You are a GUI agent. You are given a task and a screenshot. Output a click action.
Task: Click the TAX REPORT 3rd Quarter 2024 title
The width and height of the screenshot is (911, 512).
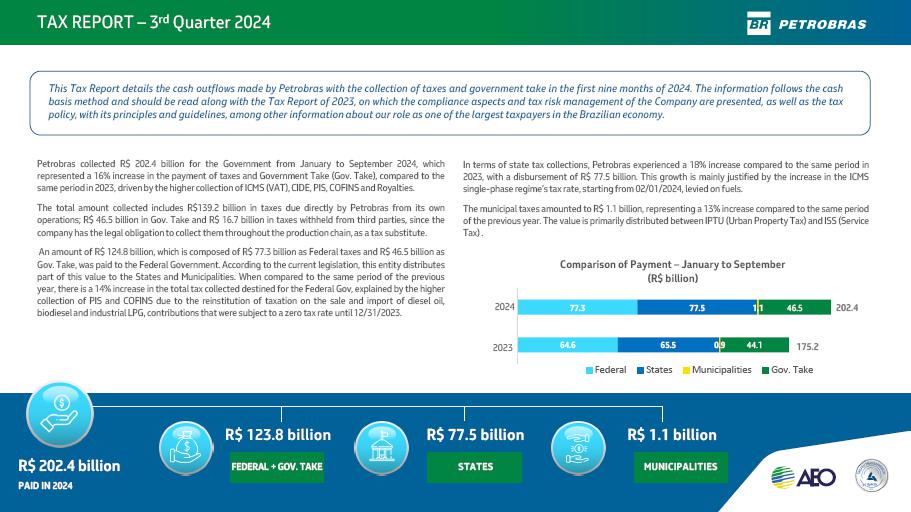click(154, 22)
